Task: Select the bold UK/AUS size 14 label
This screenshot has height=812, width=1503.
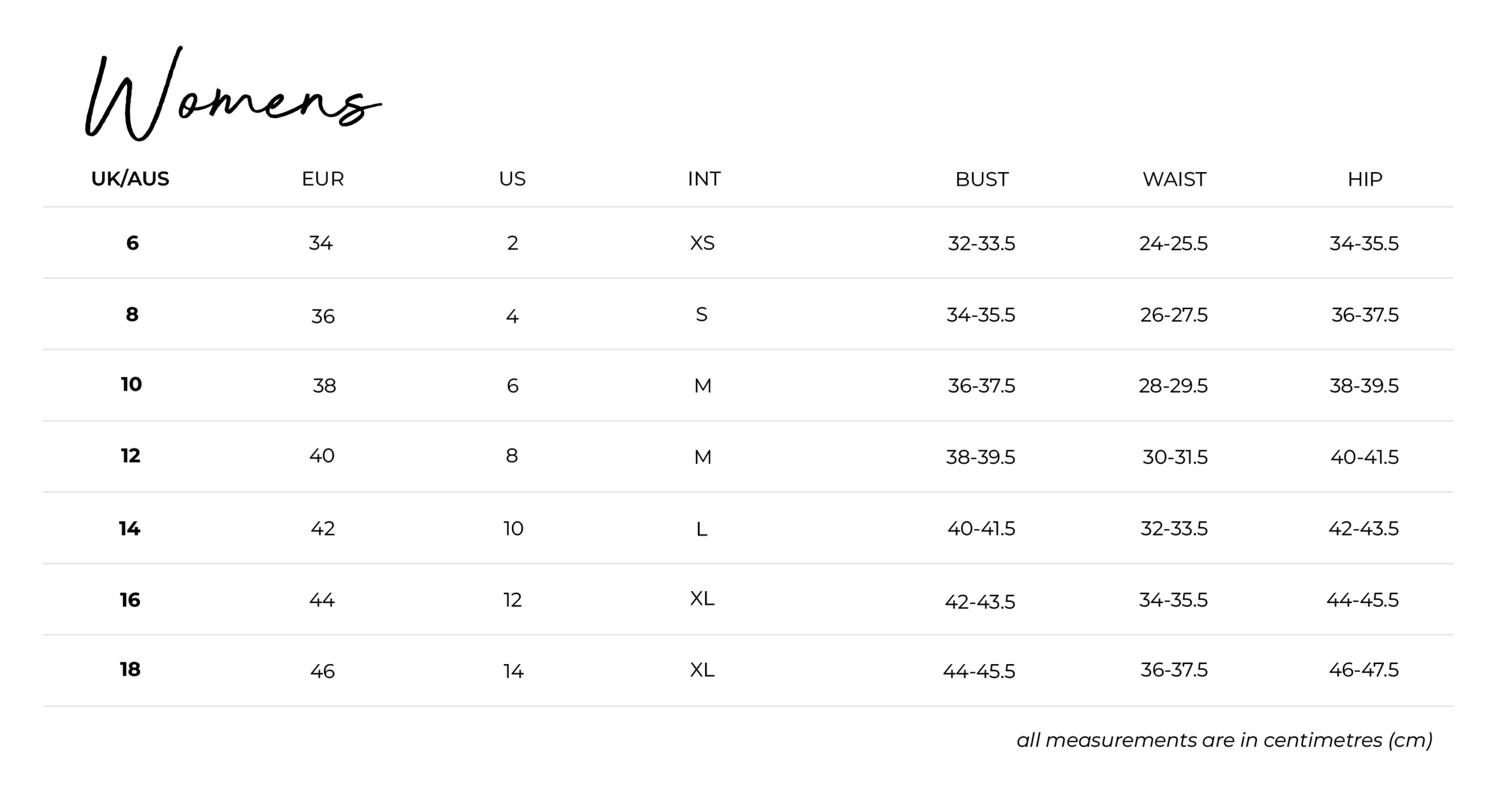Action: (x=130, y=528)
